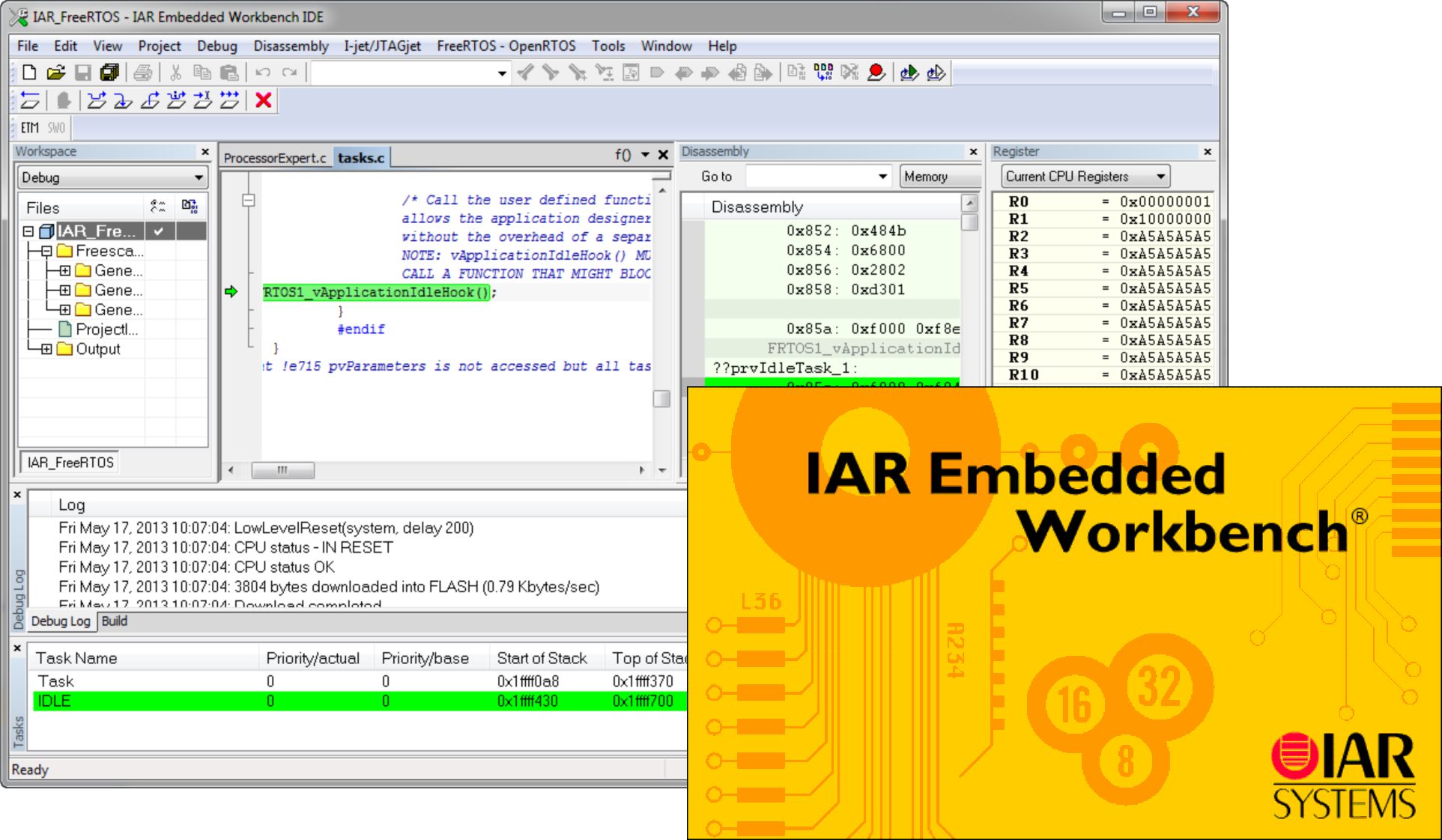
Task: Start Download and Debug
Action: pyautogui.click(x=909, y=73)
